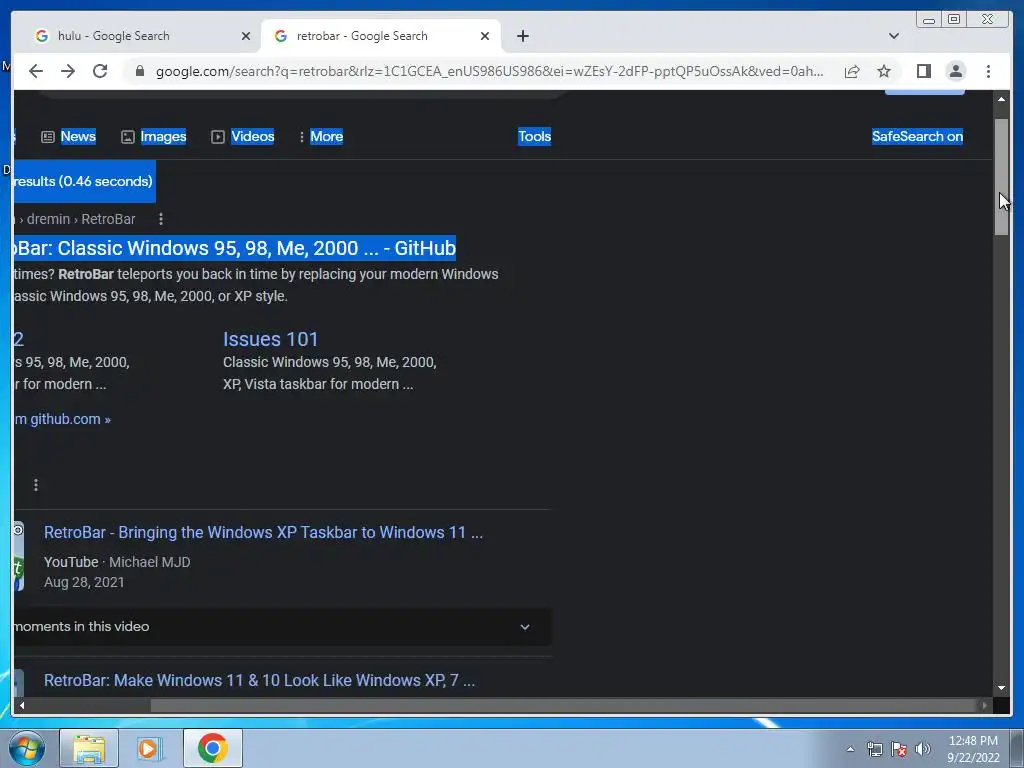This screenshot has height=768, width=1024.
Task: Select the retrobar Google Search tab
Action: coord(380,36)
